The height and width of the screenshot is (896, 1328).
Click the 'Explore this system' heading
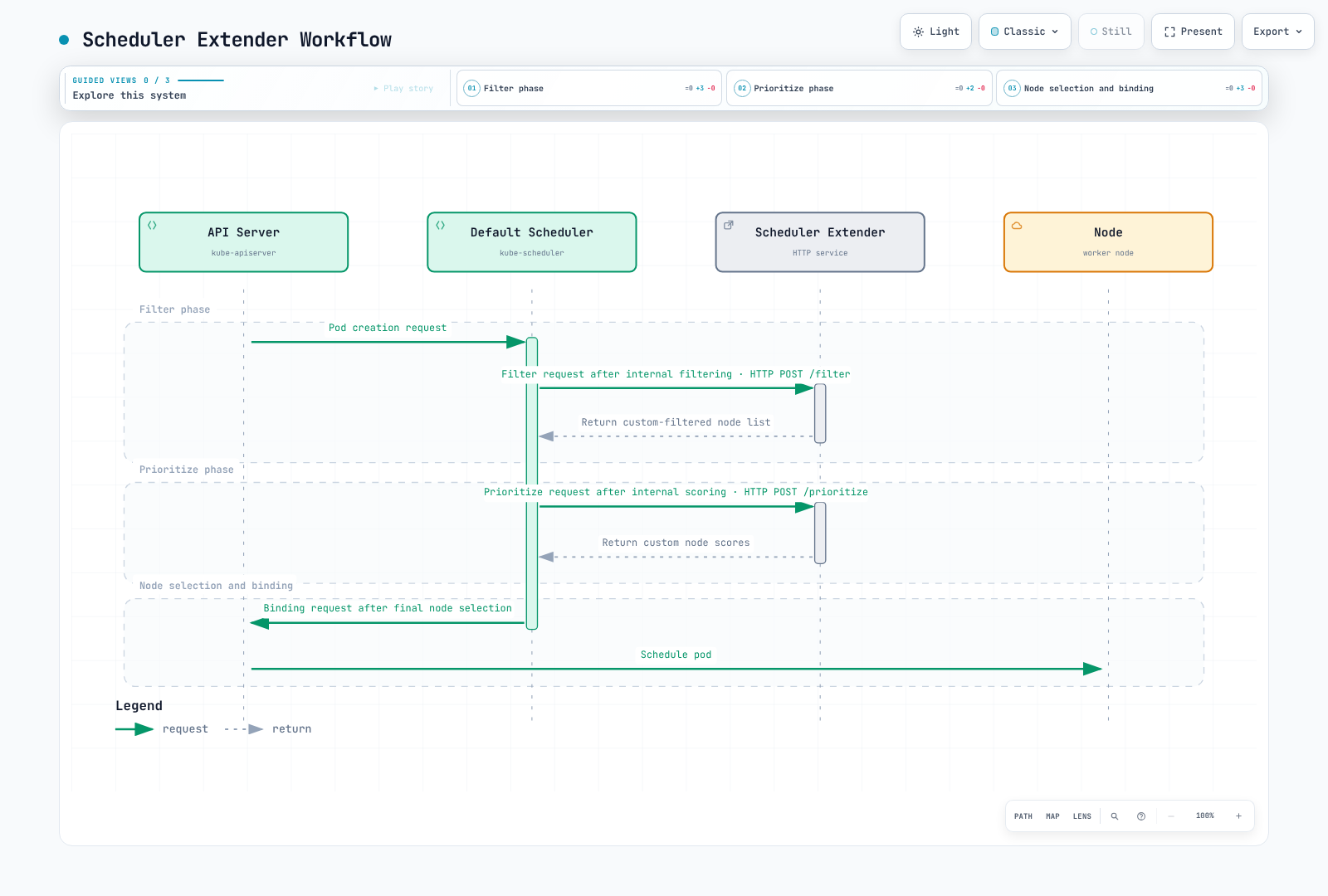pyautogui.click(x=129, y=95)
